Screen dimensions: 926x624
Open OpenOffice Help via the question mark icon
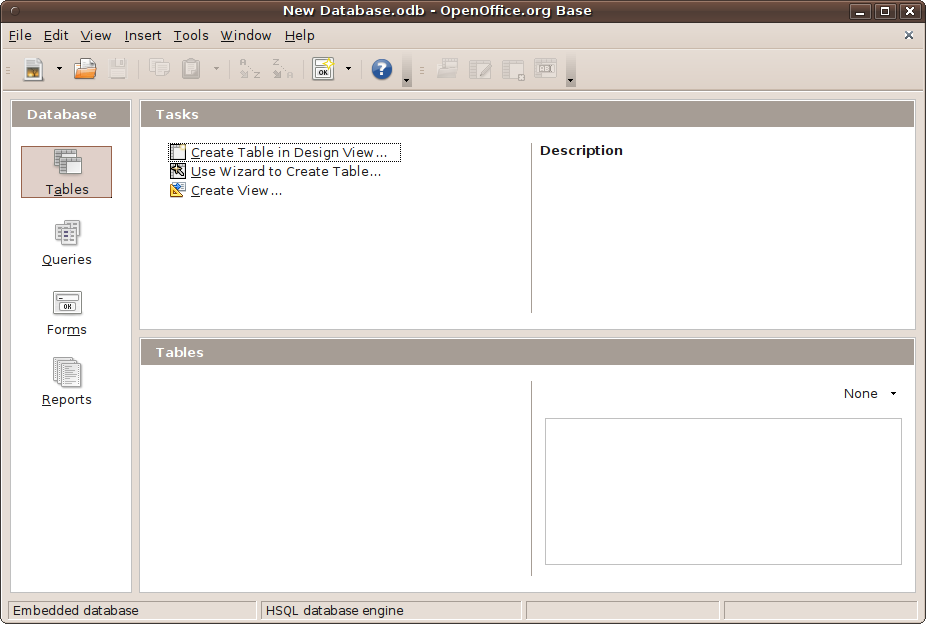pos(381,69)
